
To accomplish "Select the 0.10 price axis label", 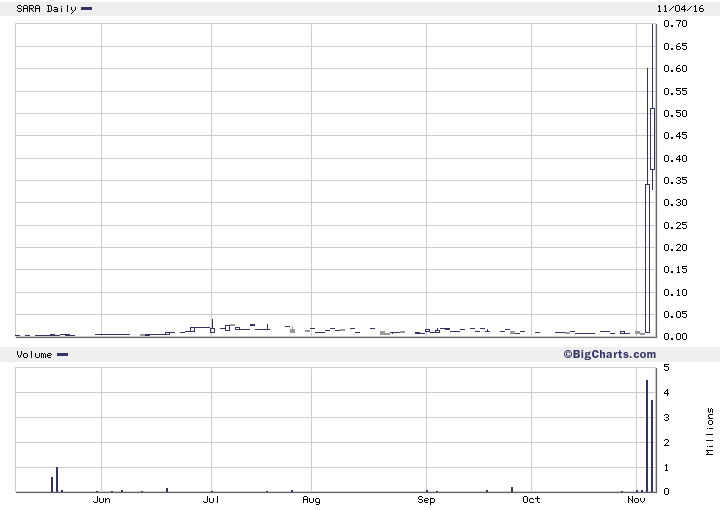I will (x=675, y=292).
